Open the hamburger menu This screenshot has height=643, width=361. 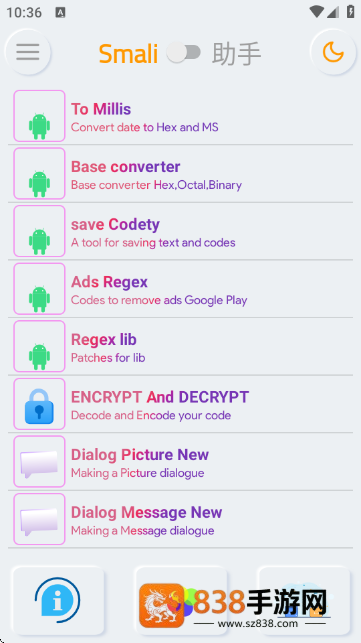tap(27, 52)
